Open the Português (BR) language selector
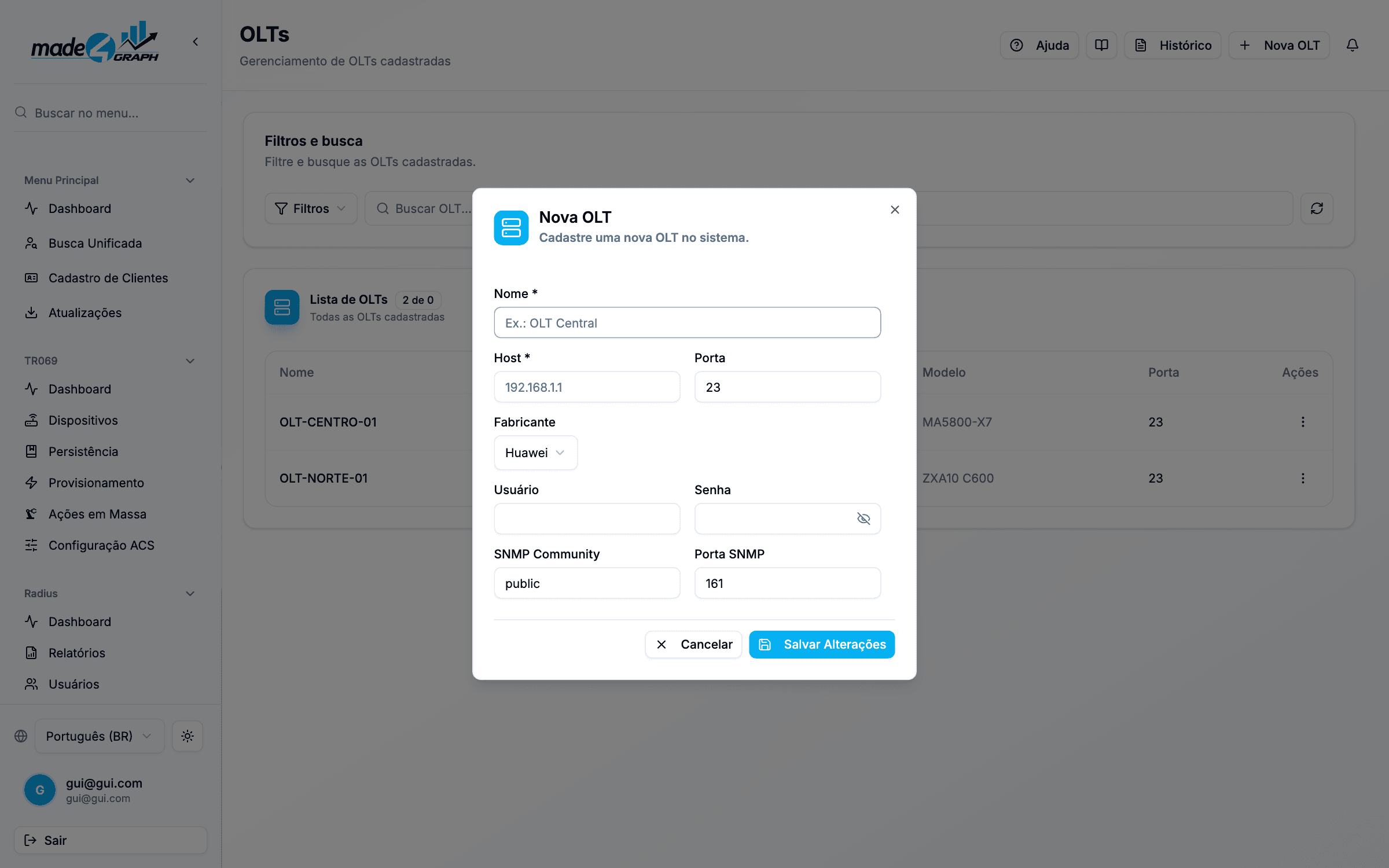This screenshot has height=868, width=1389. coord(100,736)
